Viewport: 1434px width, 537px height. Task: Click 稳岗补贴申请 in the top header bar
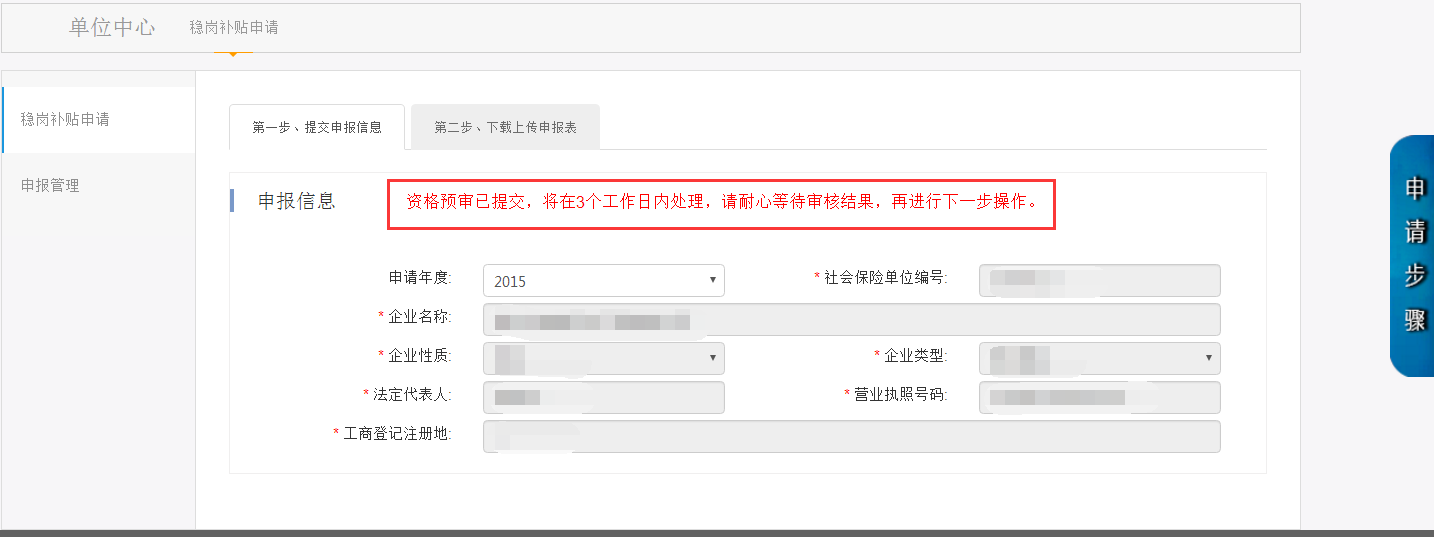pyautogui.click(x=234, y=28)
